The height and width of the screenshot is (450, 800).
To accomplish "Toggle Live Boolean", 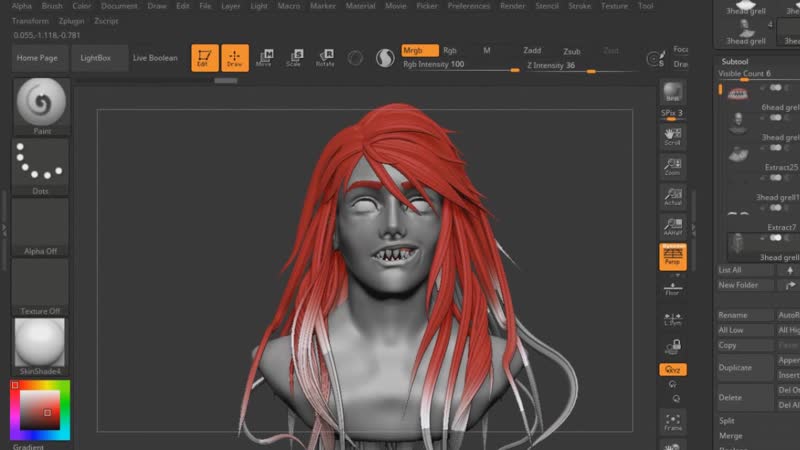I will tap(155, 58).
